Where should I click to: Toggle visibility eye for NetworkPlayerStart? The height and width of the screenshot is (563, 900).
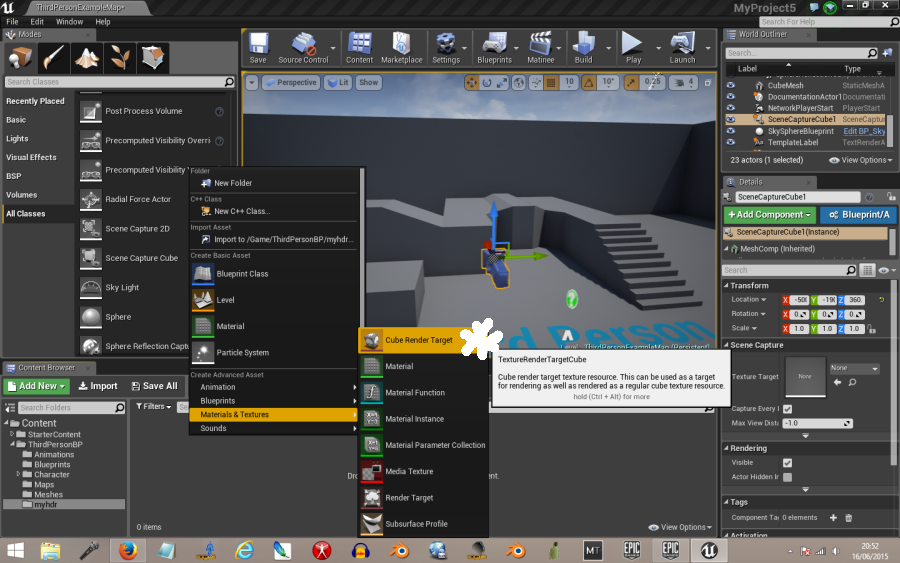(731, 108)
